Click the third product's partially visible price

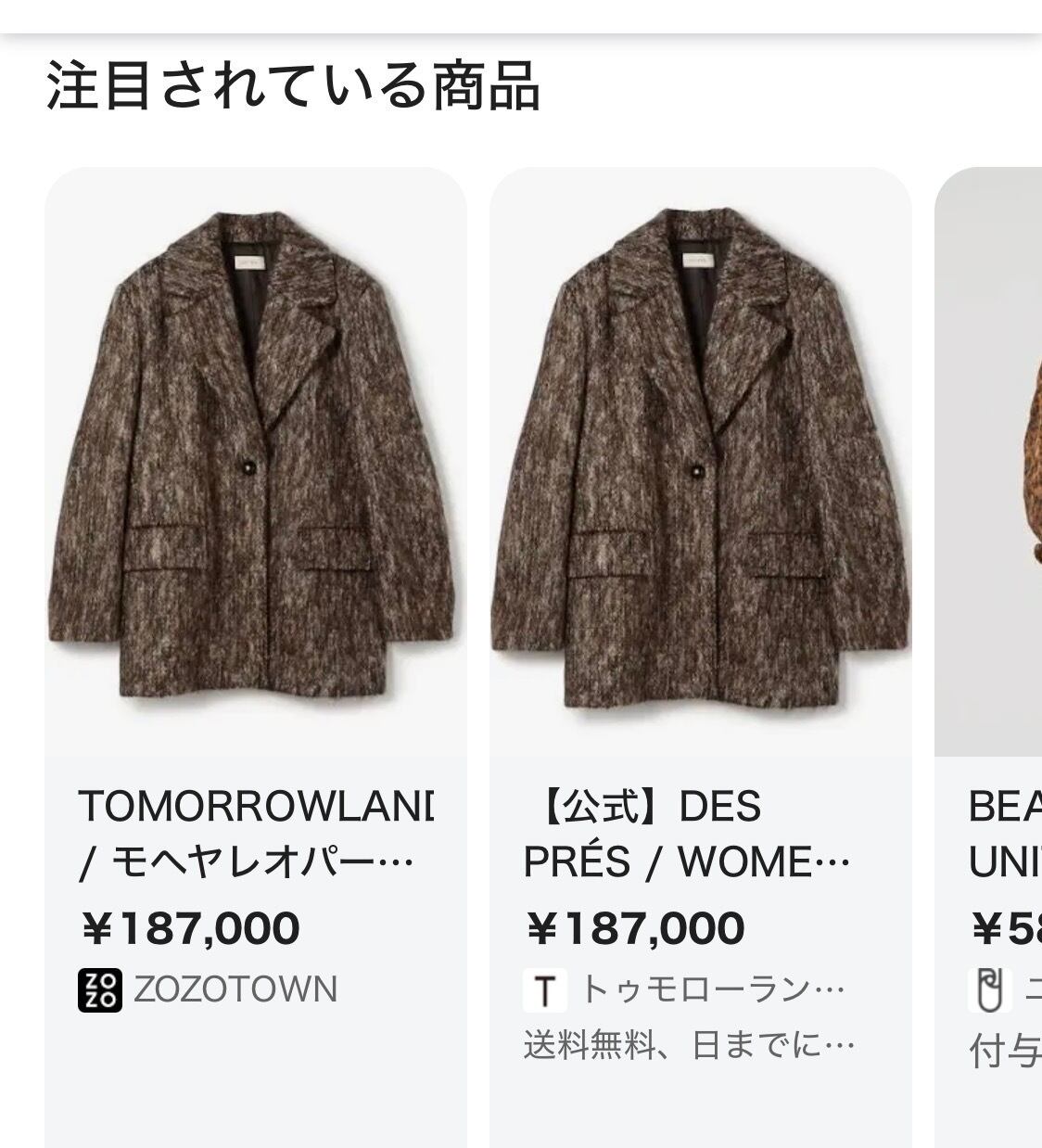pyautogui.click(x=1006, y=928)
